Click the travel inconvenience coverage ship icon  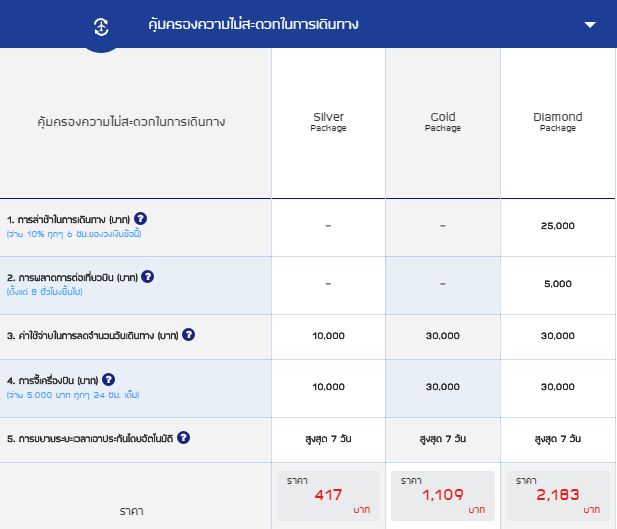click(x=100, y=26)
